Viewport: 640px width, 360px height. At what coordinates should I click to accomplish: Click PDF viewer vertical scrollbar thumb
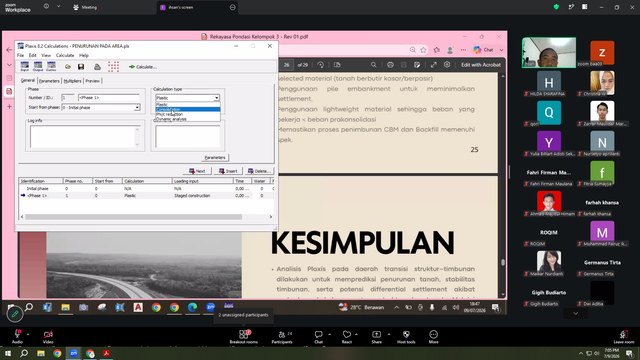(x=503, y=262)
